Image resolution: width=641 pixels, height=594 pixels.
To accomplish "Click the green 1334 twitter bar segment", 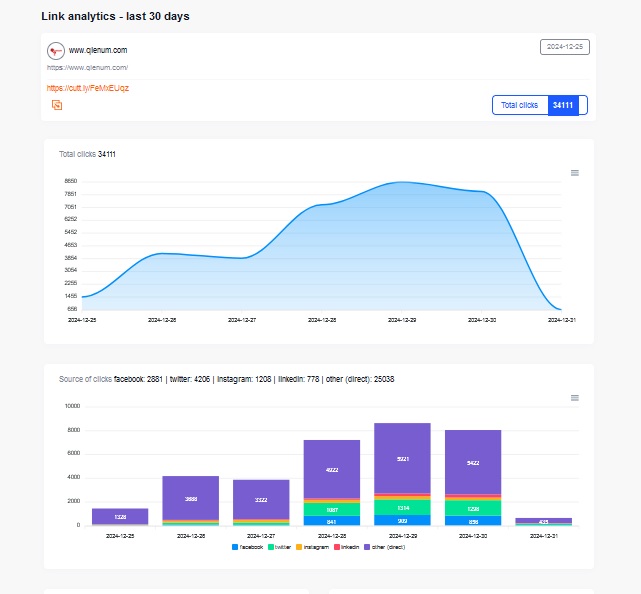I will coord(402,508).
